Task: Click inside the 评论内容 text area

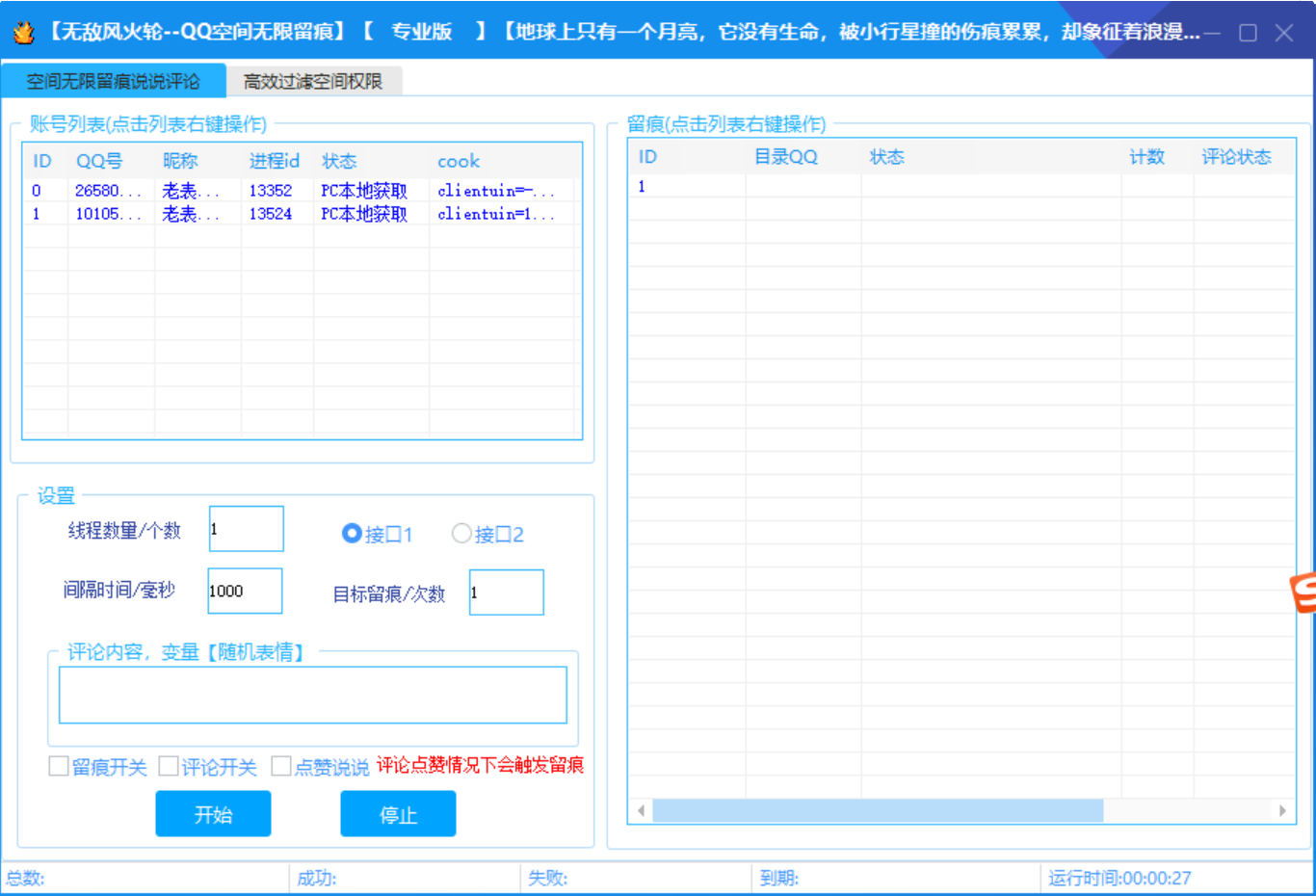Action: (x=313, y=695)
